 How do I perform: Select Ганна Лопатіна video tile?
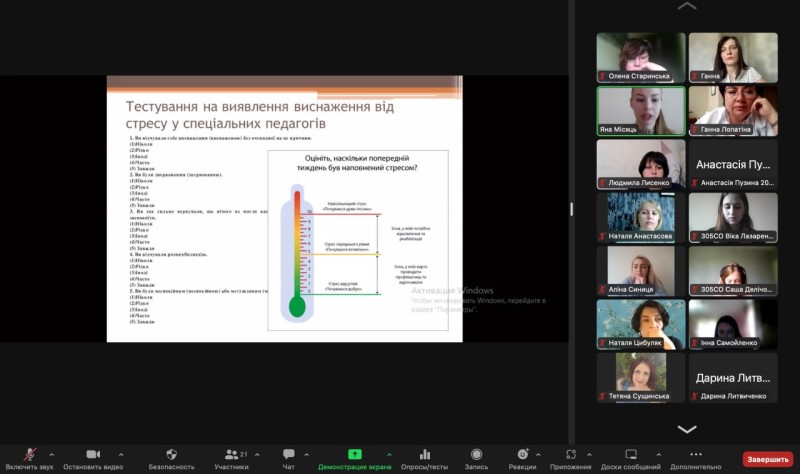click(733, 111)
